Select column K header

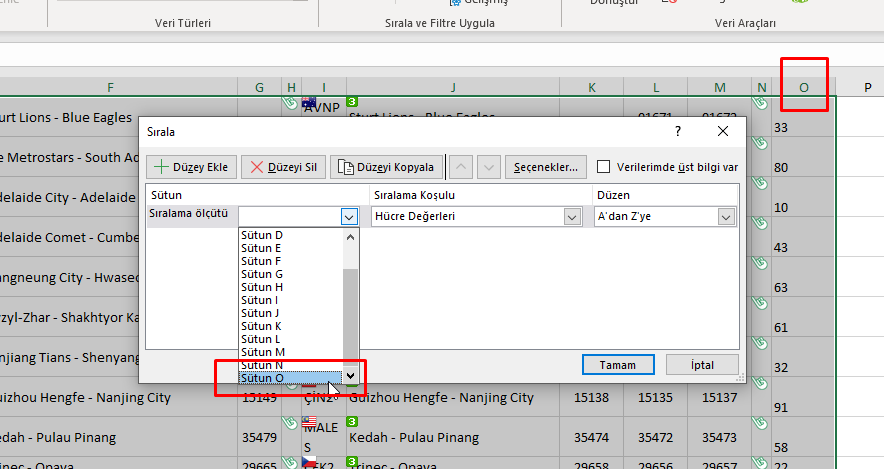tap(591, 87)
